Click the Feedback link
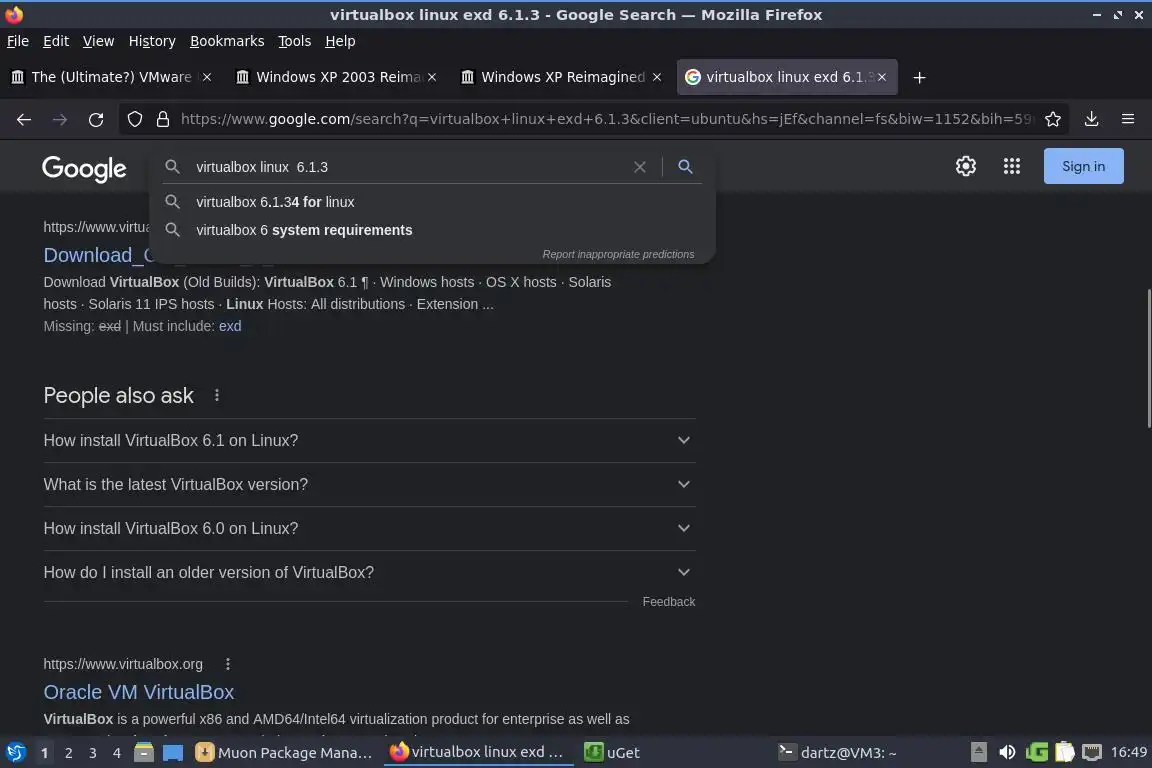 669,602
